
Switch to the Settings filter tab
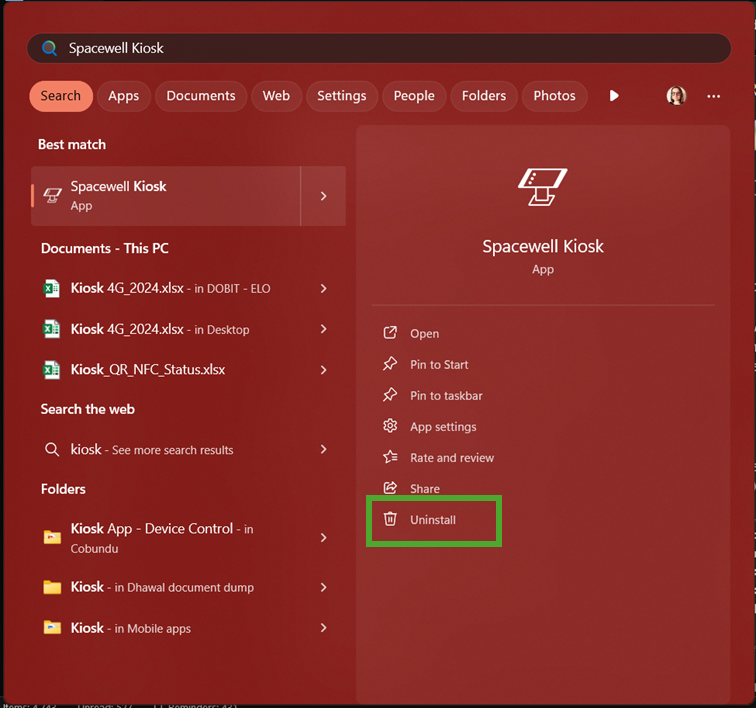(x=342, y=96)
